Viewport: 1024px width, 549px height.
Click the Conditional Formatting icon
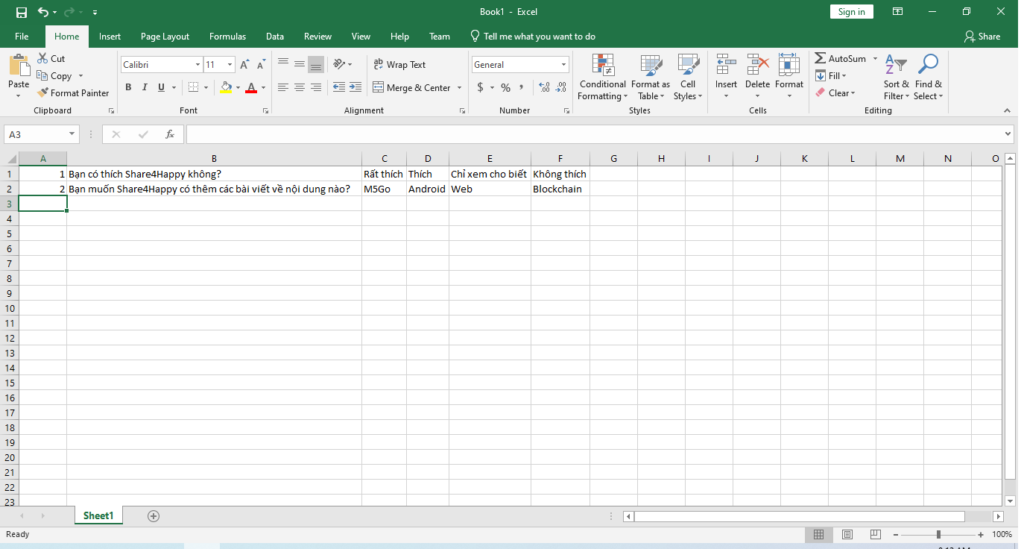tap(602, 66)
